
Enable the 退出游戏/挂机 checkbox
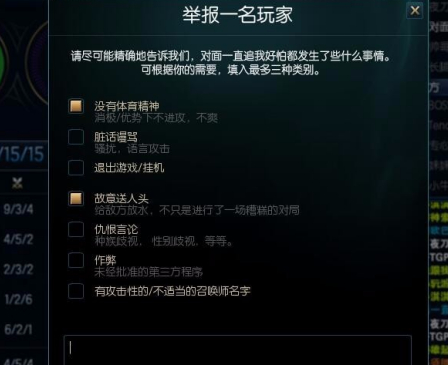click(x=76, y=168)
